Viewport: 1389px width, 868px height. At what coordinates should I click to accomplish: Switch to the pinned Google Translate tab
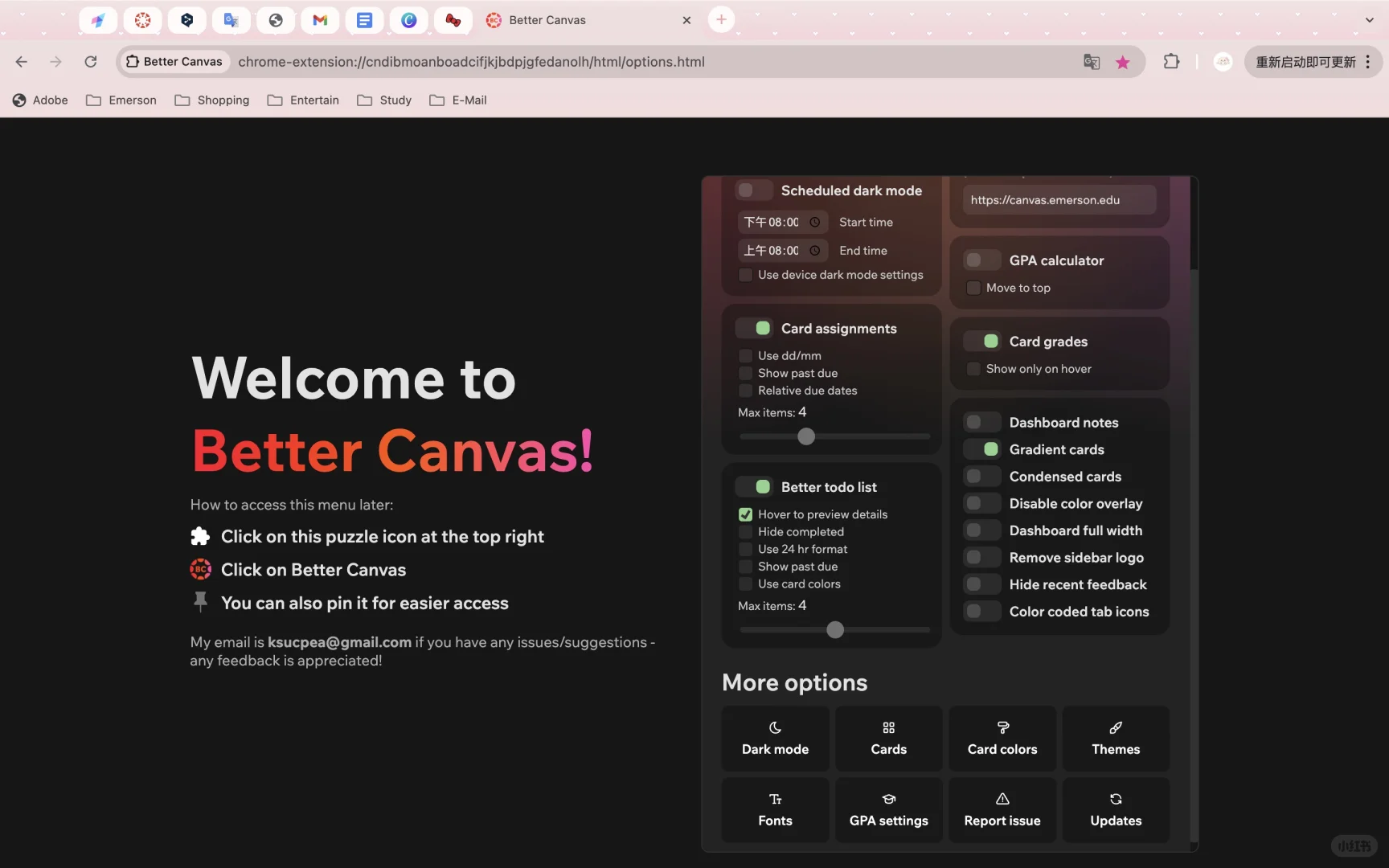[231, 20]
